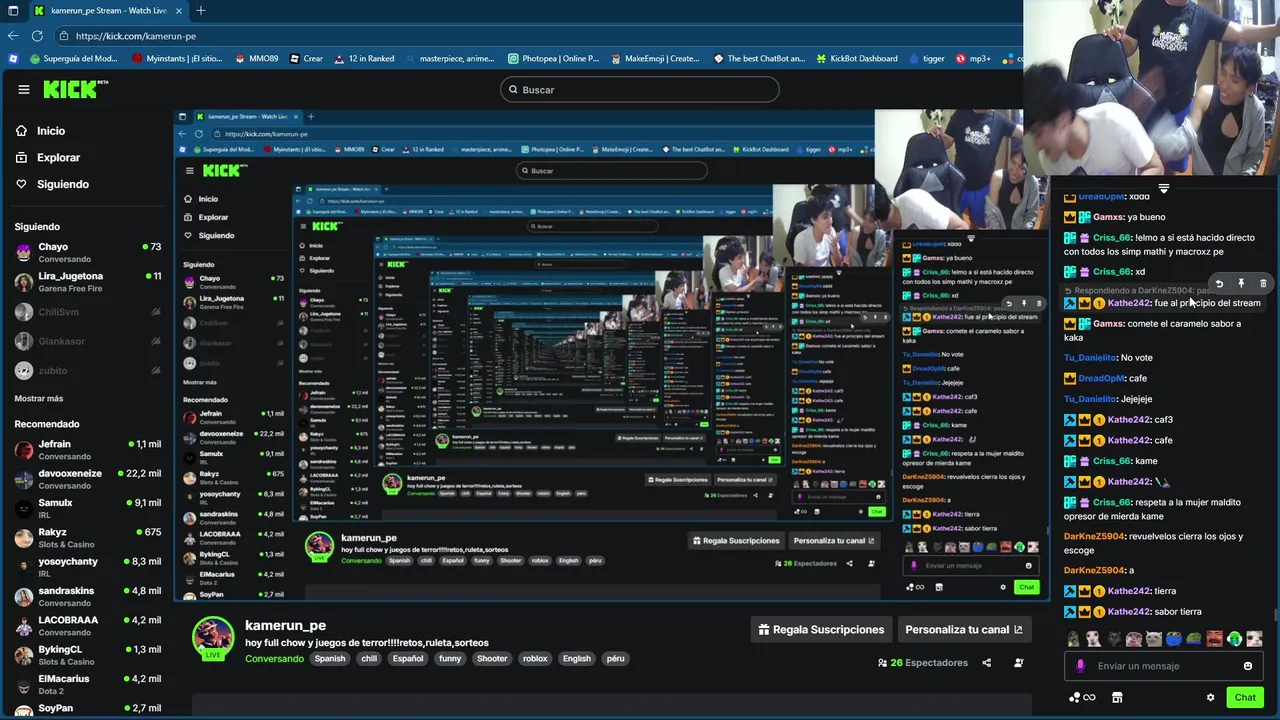This screenshot has height=720, width=1280.
Task: Click the gift icon on Regala Suscripciones
Action: 764,630
